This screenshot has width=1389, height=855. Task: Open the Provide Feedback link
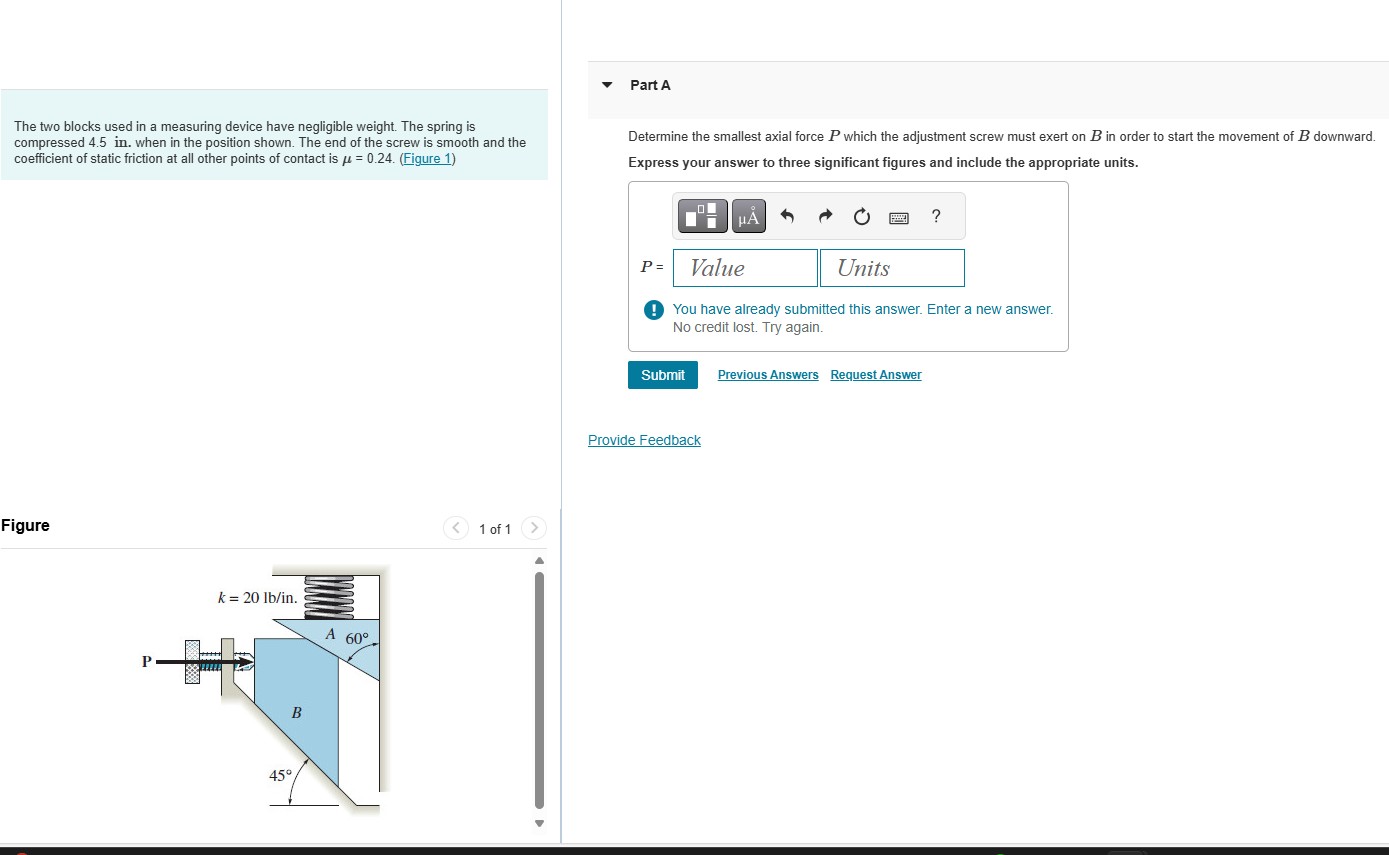click(644, 440)
